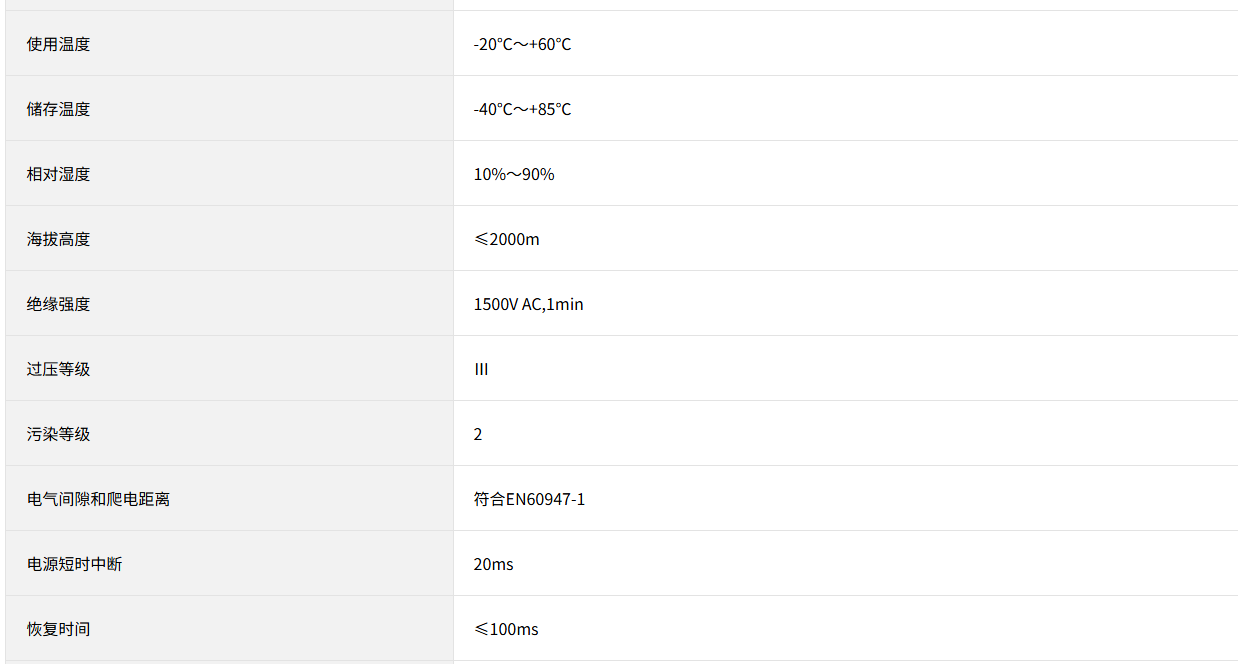Click the ≤2000m altitude value
1238x664 pixels.
click(x=506, y=239)
